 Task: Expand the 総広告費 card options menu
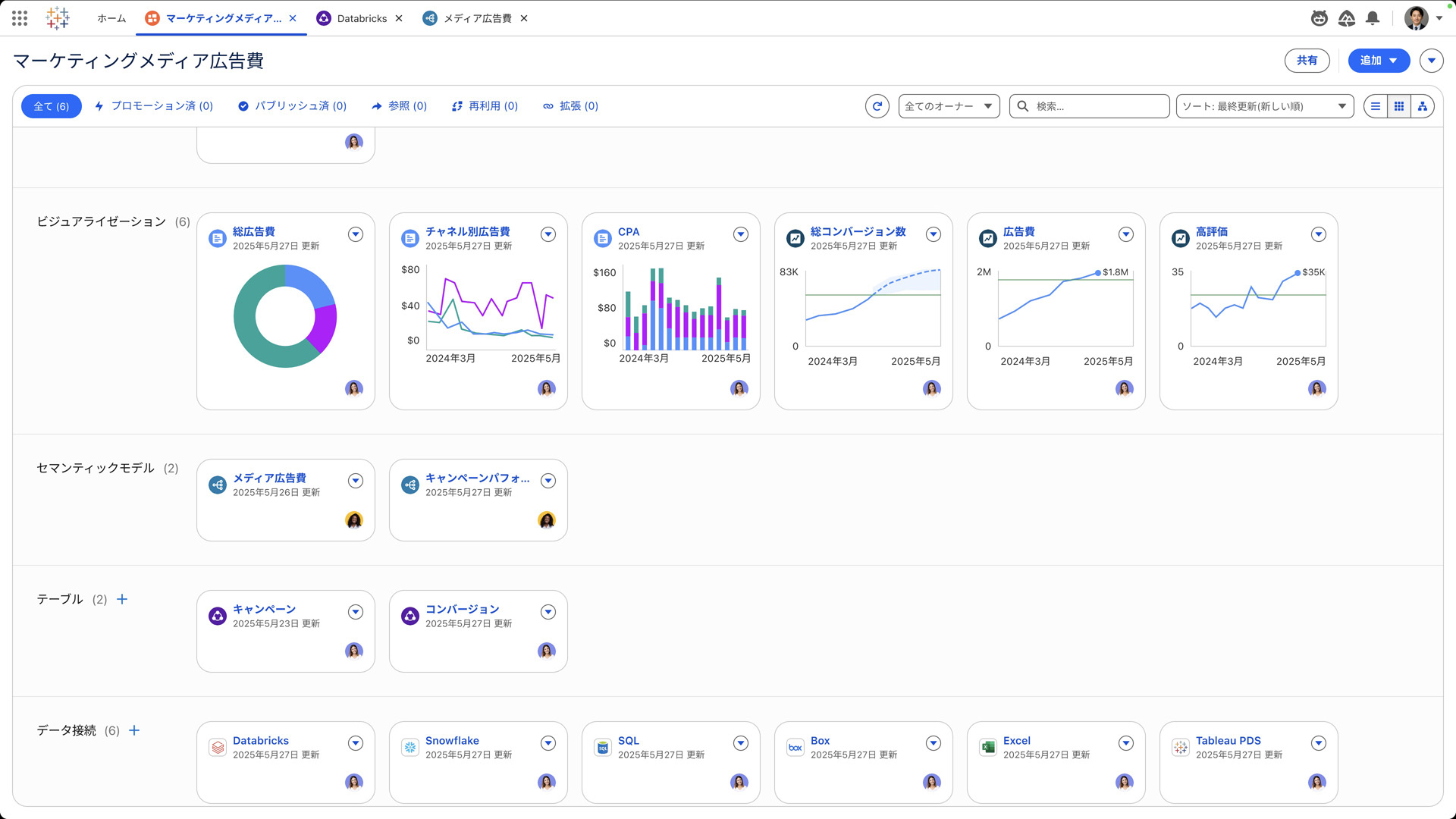(356, 234)
